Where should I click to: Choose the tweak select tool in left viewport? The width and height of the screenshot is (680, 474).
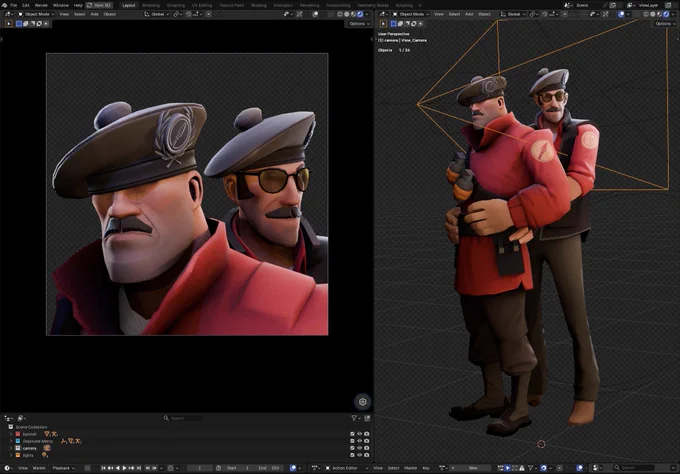pyautogui.click(x=9, y=23)
